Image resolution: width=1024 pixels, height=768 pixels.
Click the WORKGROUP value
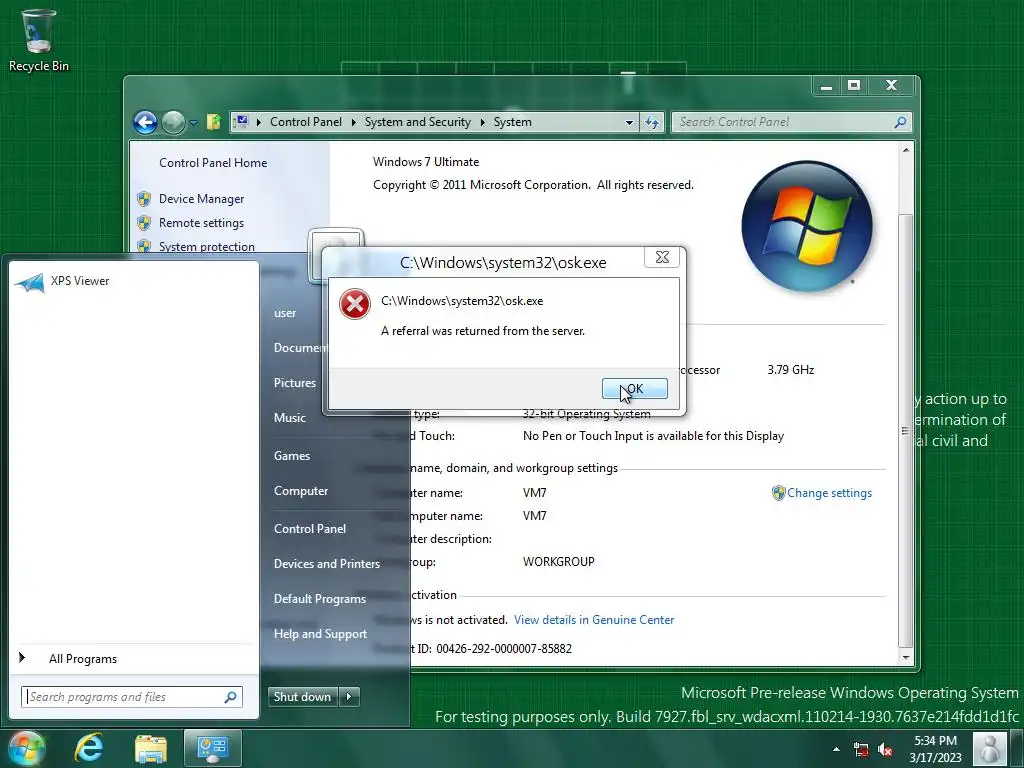pos(558,562)
